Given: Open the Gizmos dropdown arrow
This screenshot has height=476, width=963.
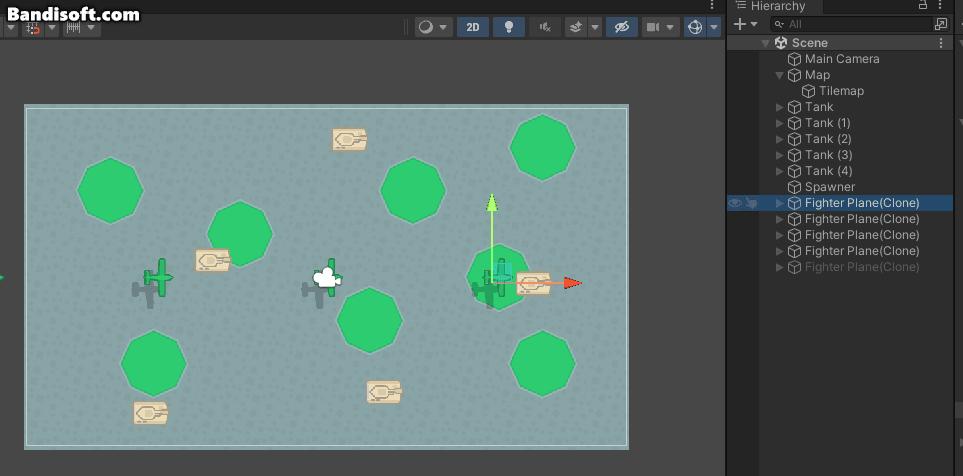Looking at the screenshot, I should coord(714,27).
